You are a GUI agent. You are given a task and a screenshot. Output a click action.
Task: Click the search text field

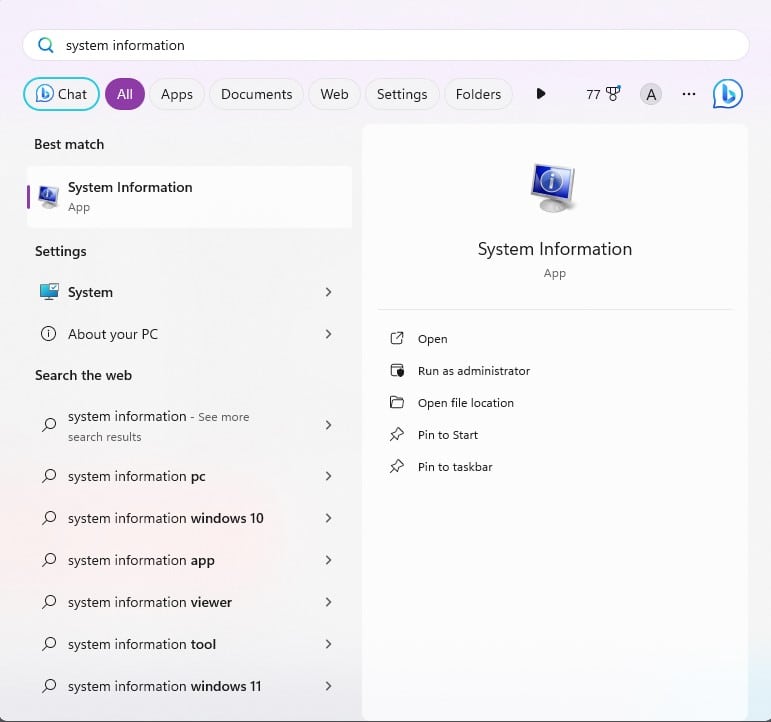point(386,45)
